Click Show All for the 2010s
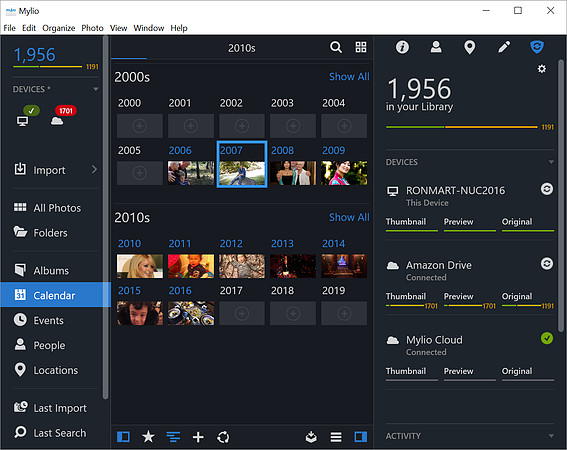 tap(349, 217)
